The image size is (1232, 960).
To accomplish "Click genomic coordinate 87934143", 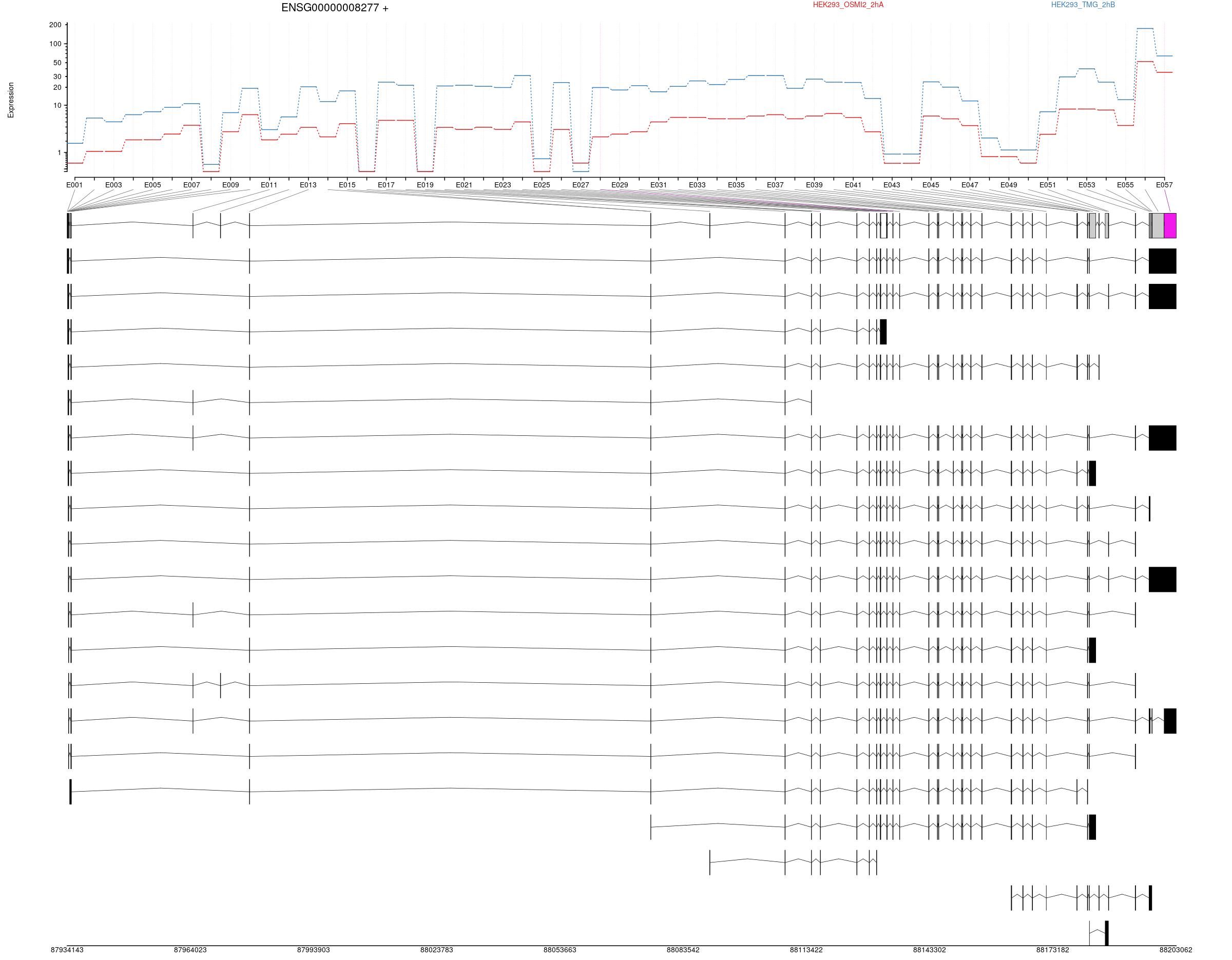I will (x=67, y=950).
